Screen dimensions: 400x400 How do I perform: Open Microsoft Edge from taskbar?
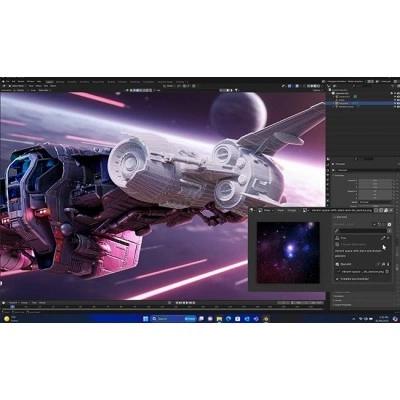[228, 319]
